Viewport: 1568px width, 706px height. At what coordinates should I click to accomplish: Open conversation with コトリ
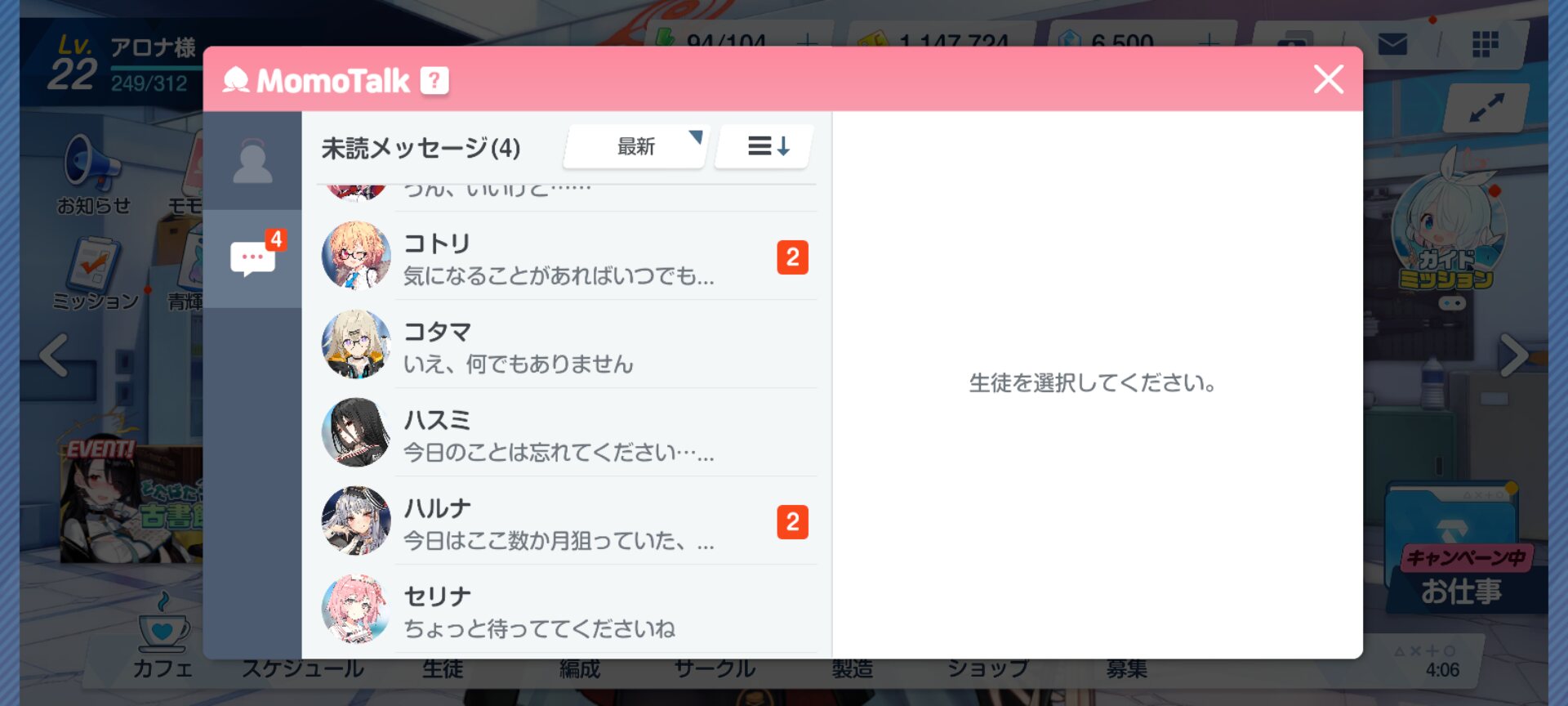559,257
